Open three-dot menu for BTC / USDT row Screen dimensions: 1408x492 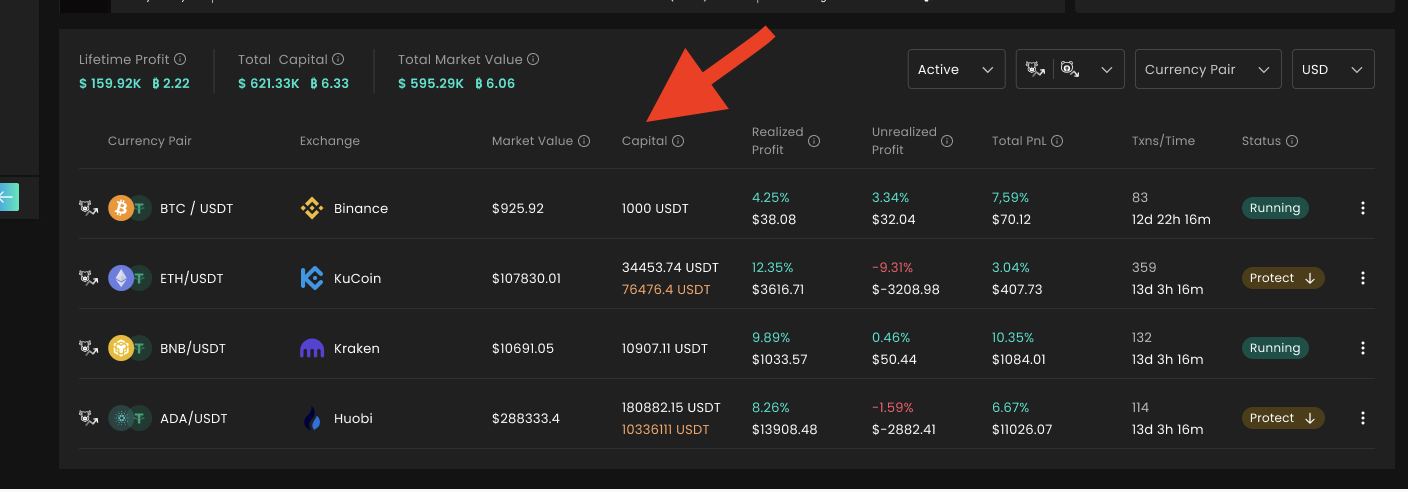pyautogui.click(x=1362, y=209)
